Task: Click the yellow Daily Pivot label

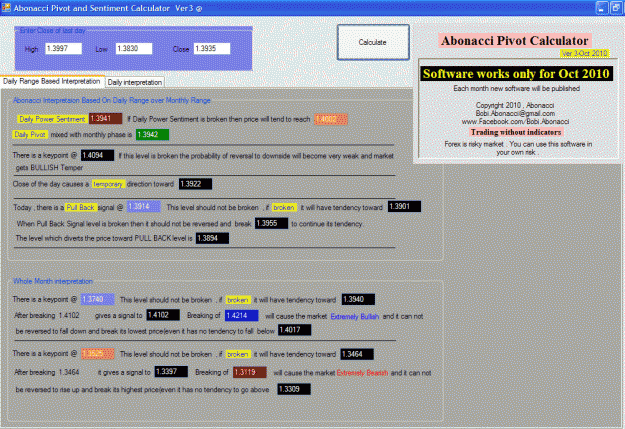Action: coord(30,135)
